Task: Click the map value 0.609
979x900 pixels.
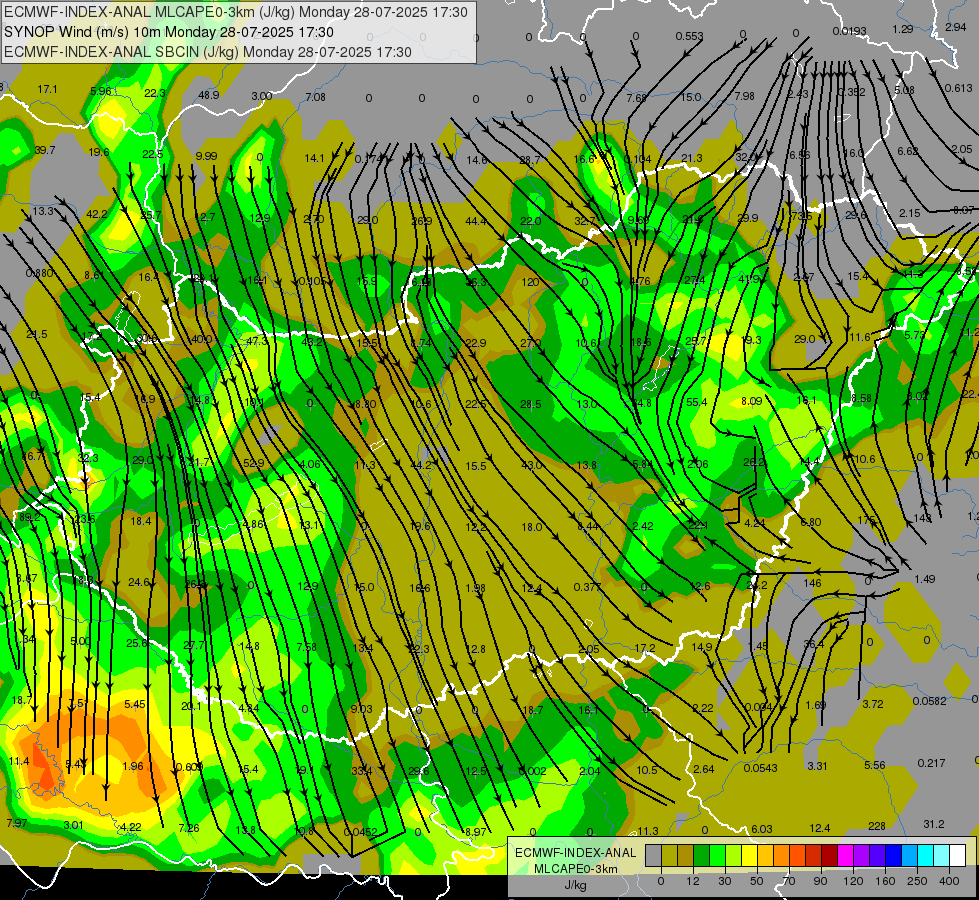Action: [189, 767]
